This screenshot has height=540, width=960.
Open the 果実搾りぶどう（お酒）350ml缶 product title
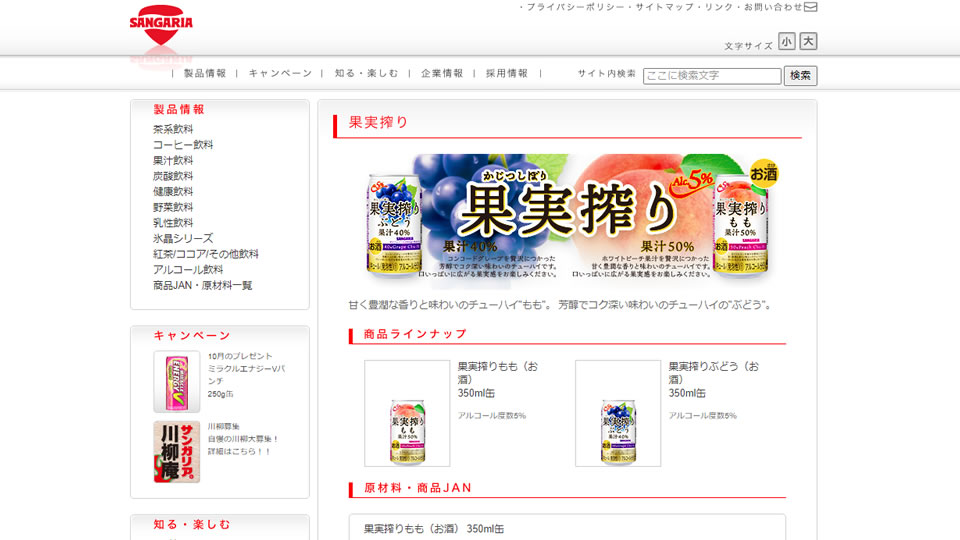click(713, 380)
